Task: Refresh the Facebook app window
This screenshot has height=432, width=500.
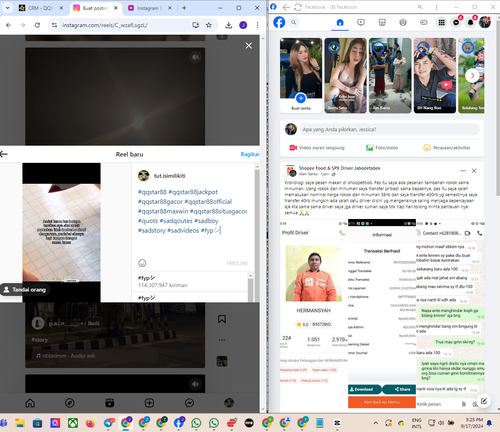Action: pyautogui.click(x=298, y=7)
